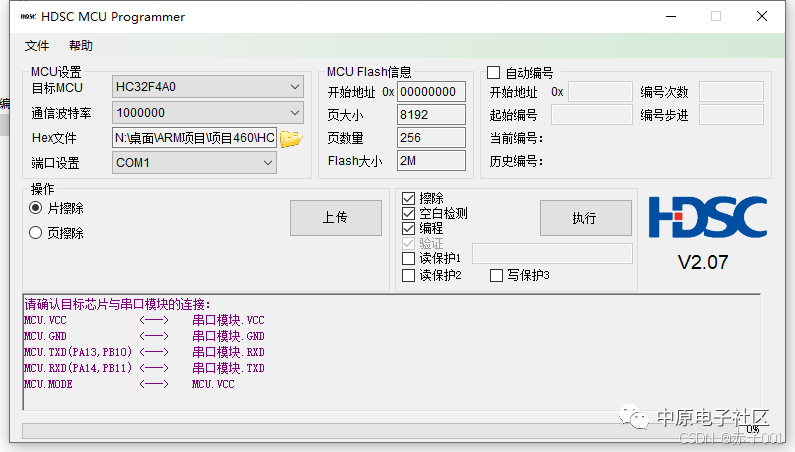
Task: Click the MCU.TXD(PA13,PB10) log line
Action: coord(144,352)
